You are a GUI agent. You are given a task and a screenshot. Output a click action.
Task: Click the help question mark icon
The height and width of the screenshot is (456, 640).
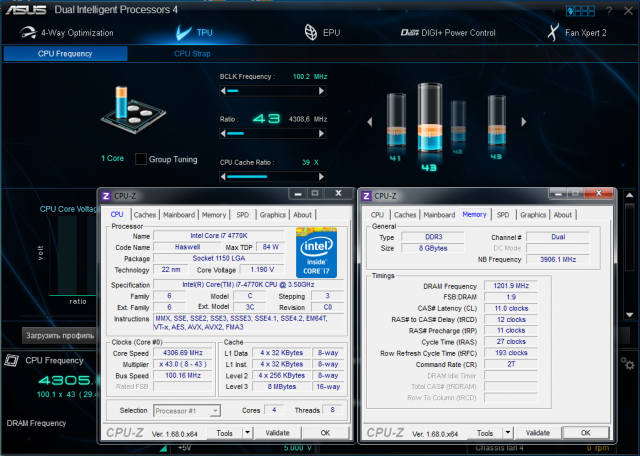coord(609,11)
